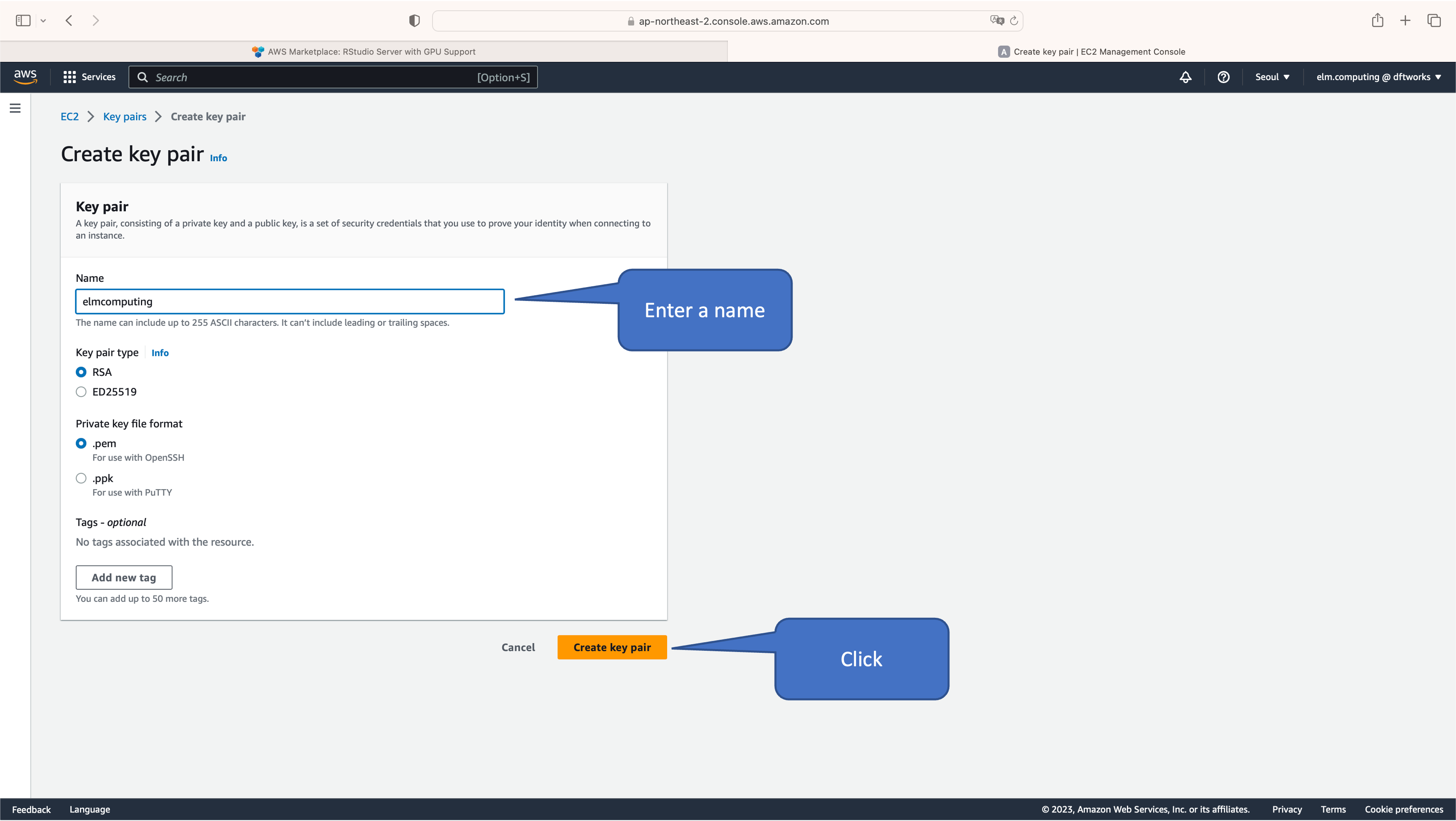Click the magnifier search icon
The height and width of the screenshot is (821, 1456).
143,77
